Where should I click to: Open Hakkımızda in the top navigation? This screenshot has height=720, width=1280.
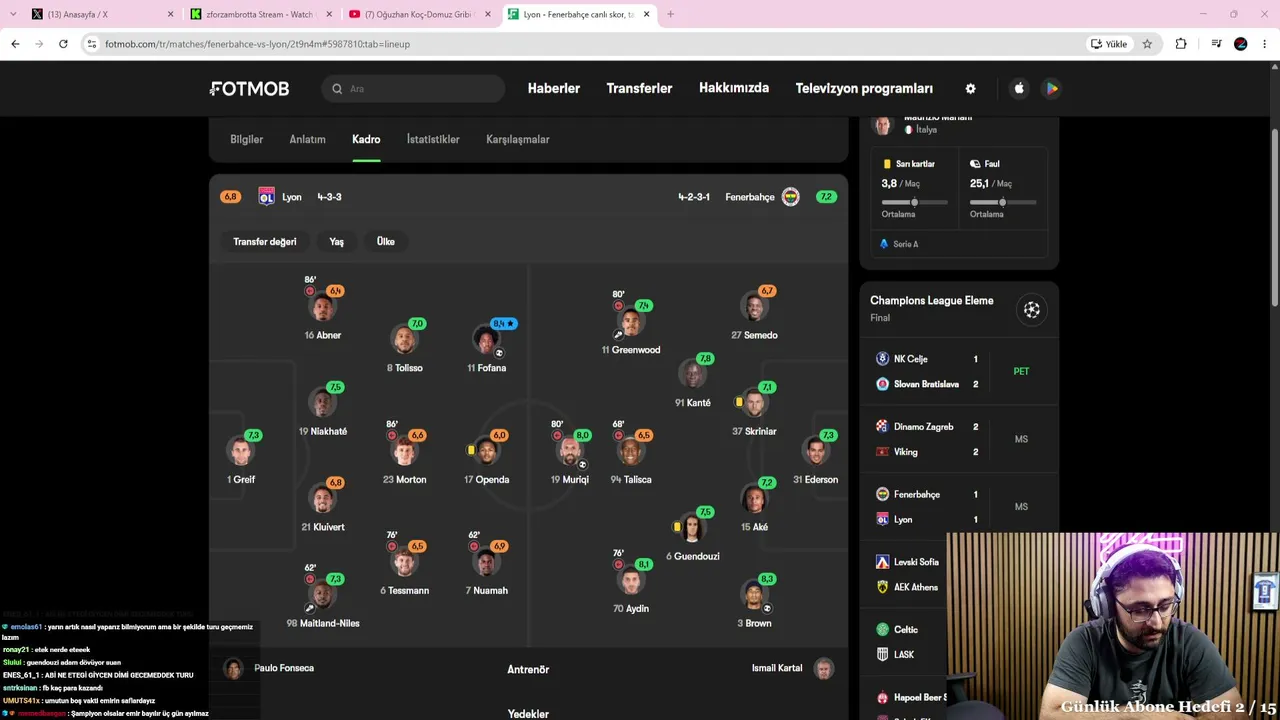(x=734, y=88)
